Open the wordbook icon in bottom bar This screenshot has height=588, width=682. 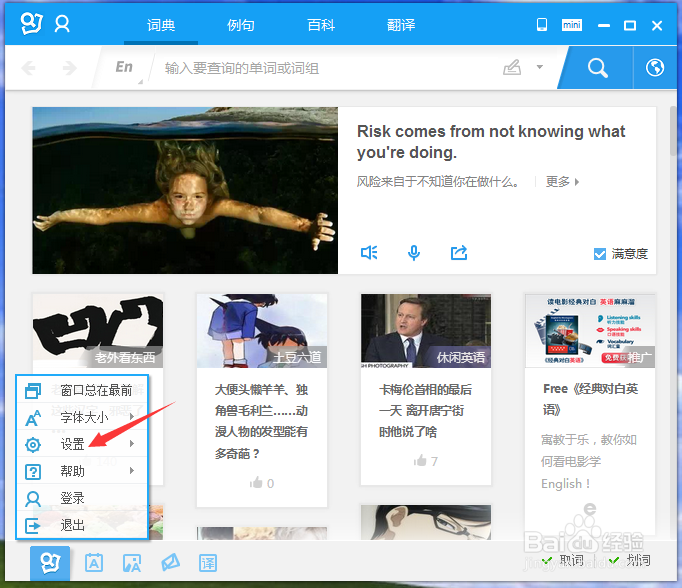coord(94,563)
